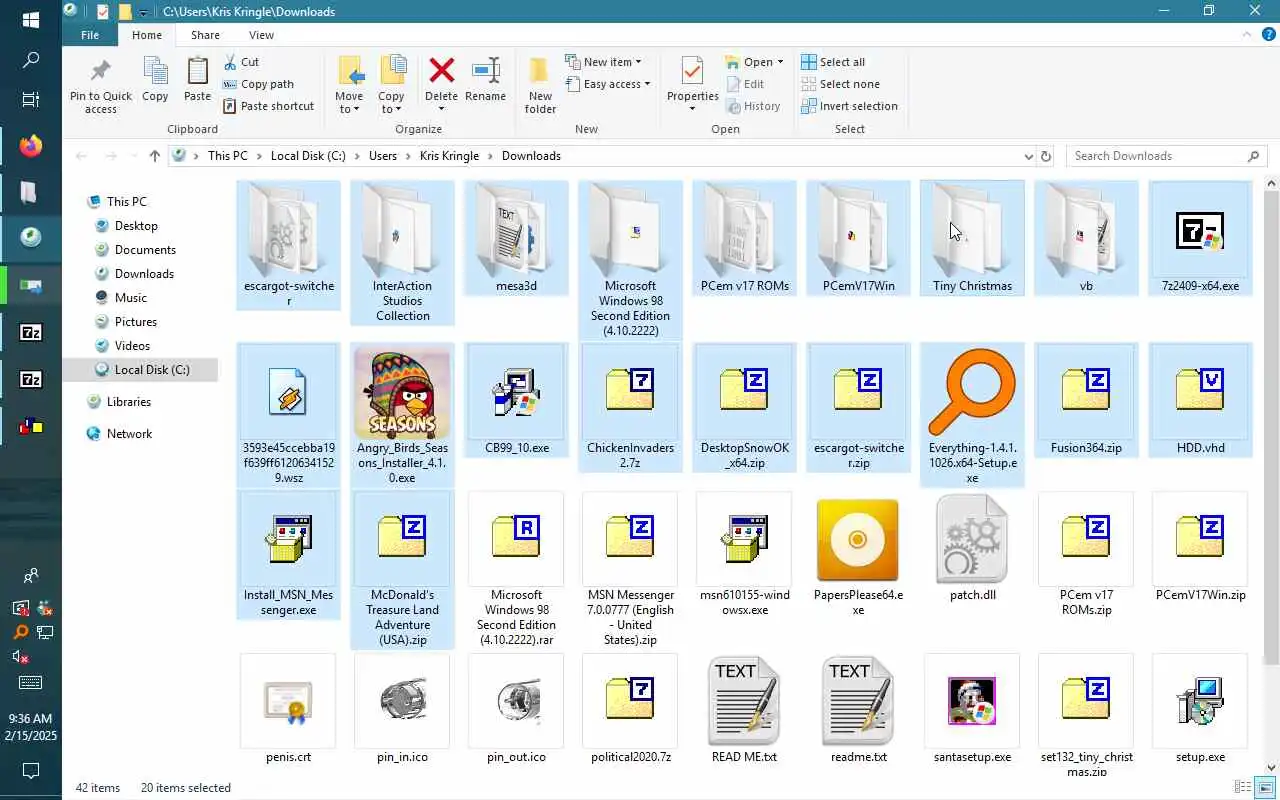Click the Rename icon
The image size is (1280, 800).
485,71
